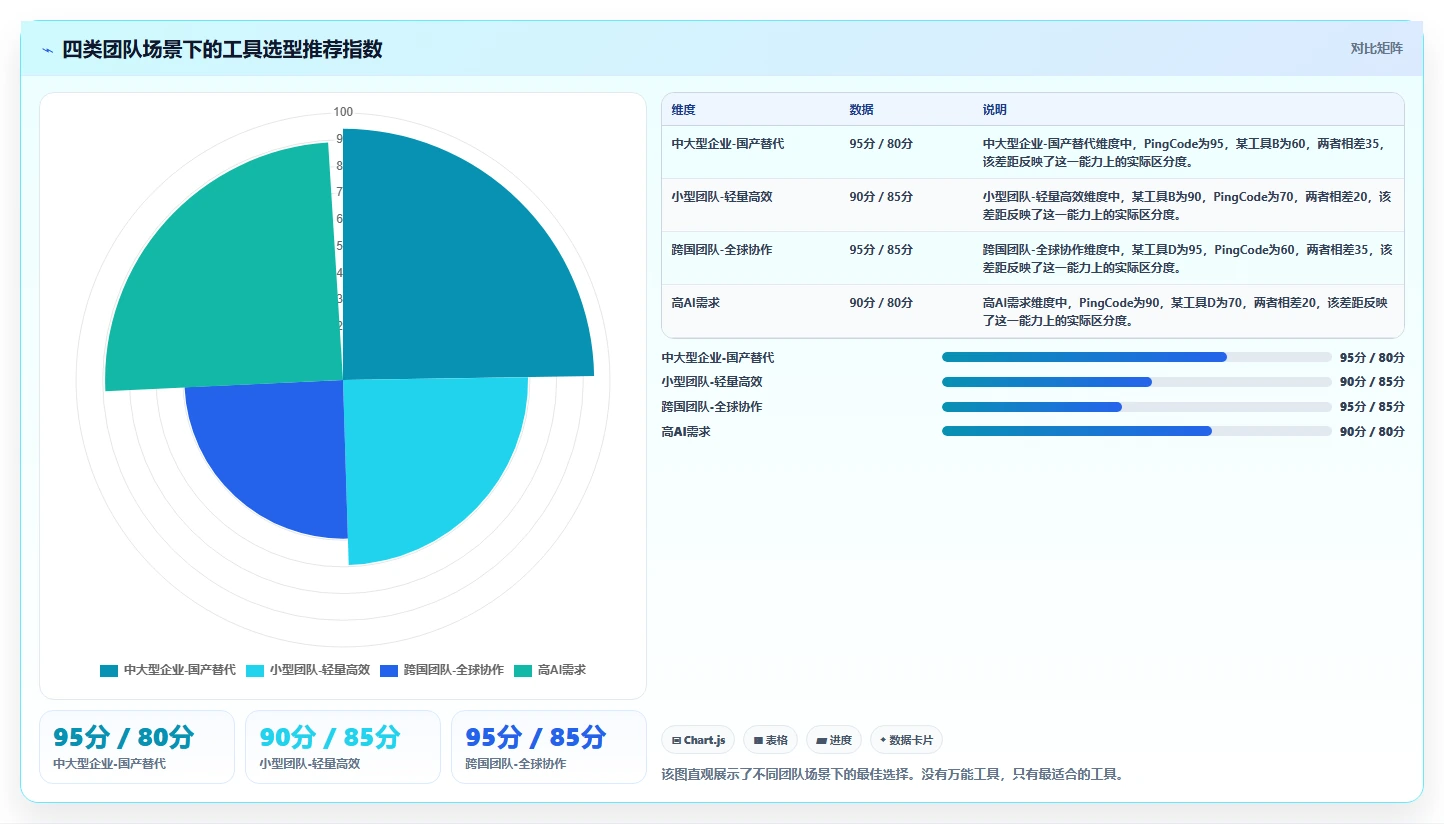This screenshot has height=824, width=1444.
Task: Click the 说明 column header
Action: [x=995, y=110]
